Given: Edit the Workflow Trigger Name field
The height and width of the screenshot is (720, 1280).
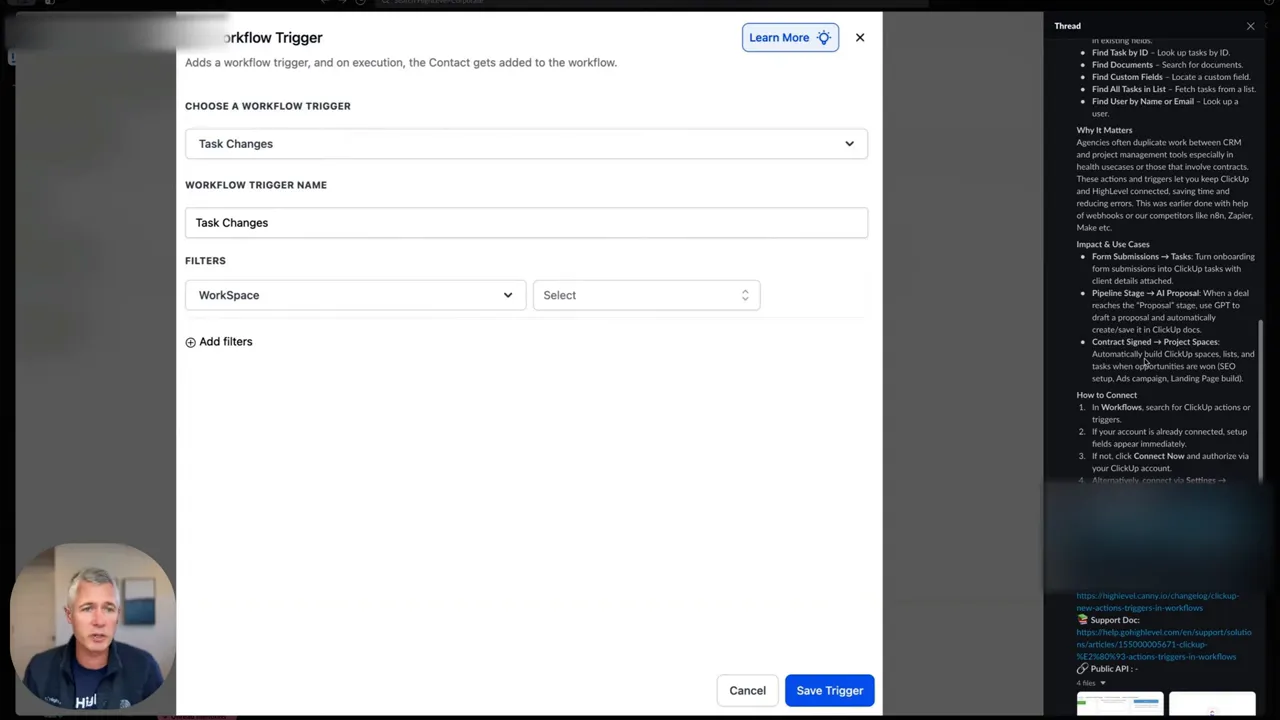Looking at the screenshot, I should [526, 223].
